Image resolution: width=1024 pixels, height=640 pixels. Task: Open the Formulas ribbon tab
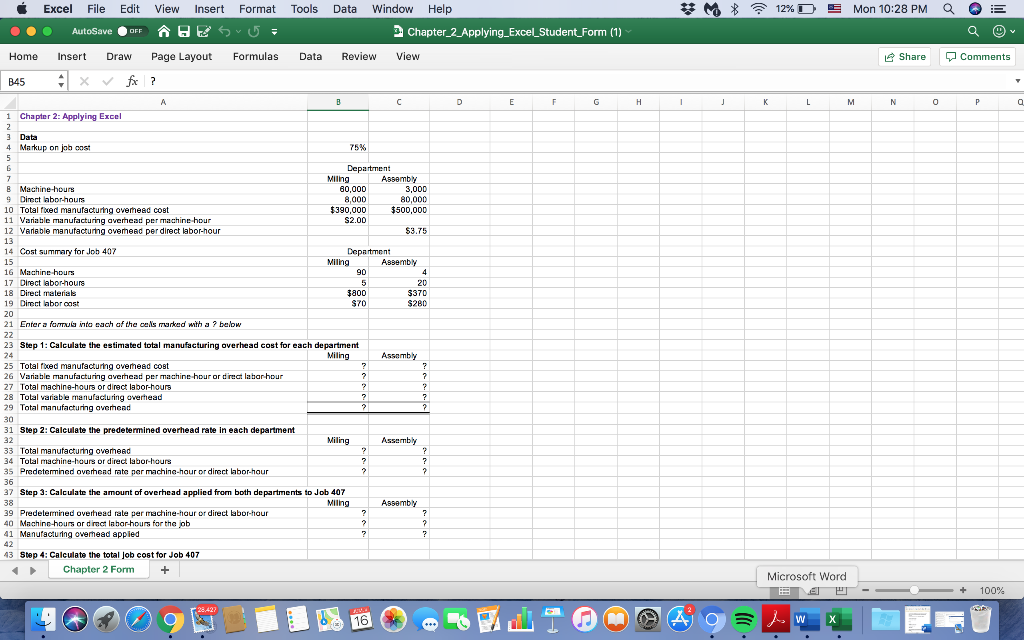[x=255, y=57]
